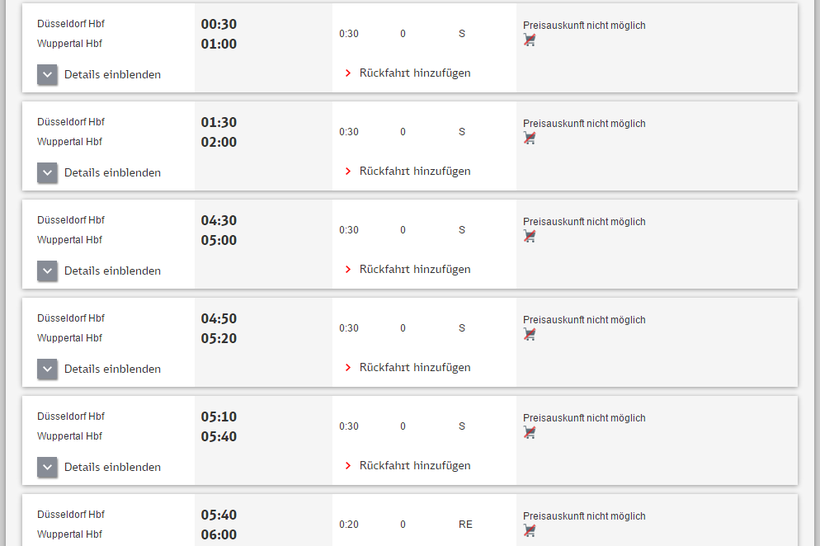
Task: Show details of the 01:30 departure
Action: click(x=47, y=172)
